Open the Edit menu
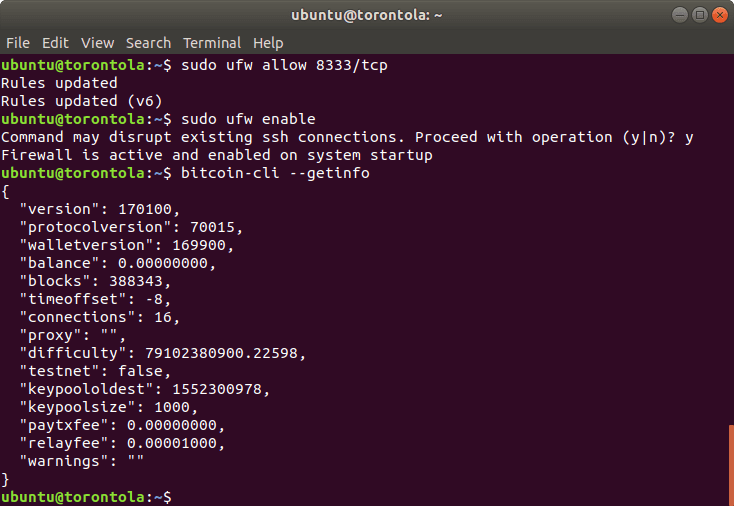734x506 pixels. 55,43
